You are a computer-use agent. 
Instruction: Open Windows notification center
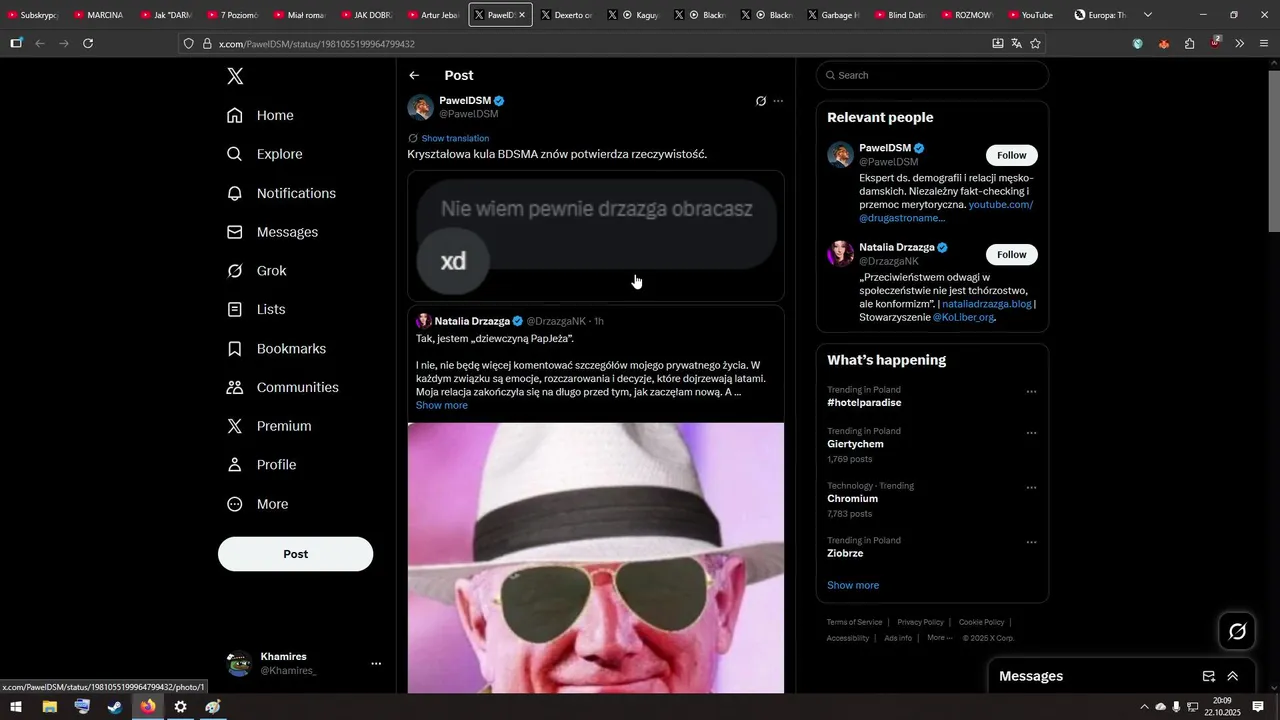[x=1258, y=707]
